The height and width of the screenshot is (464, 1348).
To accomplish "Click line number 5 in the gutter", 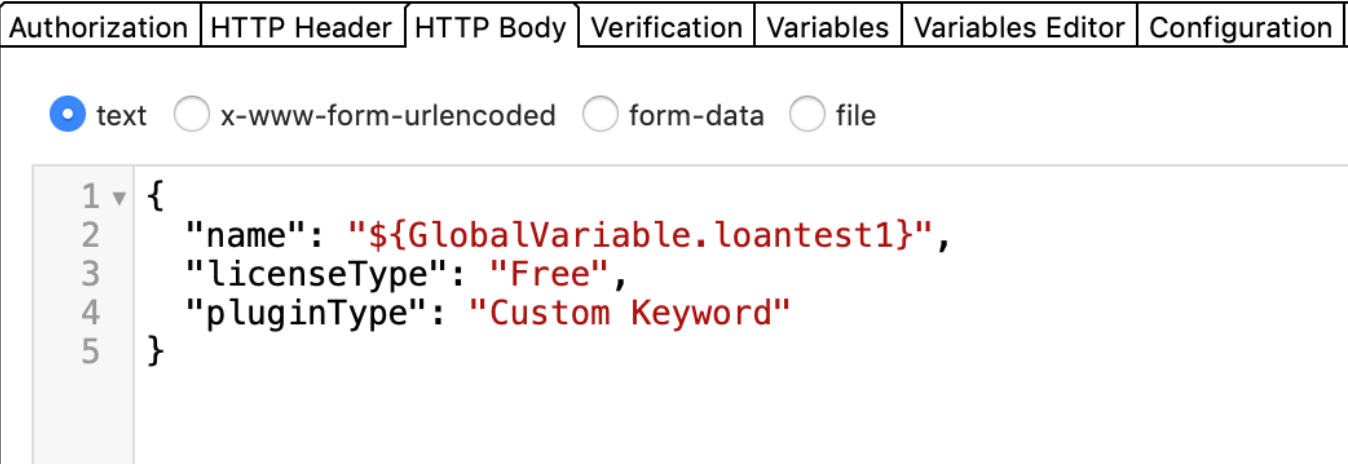I will click(x=91, y=352).
